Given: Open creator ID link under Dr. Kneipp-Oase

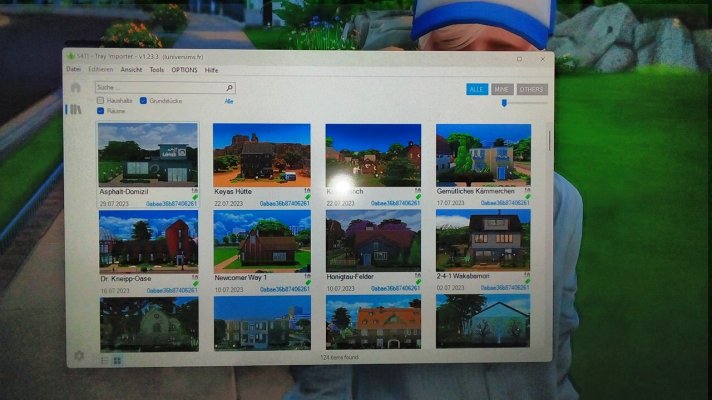Looking at the screenshot, I should (x=172, y=290).
